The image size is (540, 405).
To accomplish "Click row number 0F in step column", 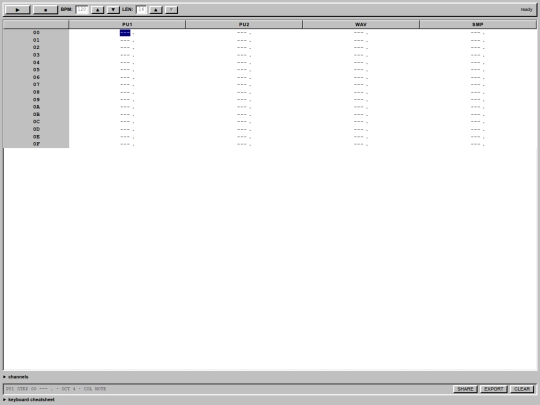I will pos(36,144).
